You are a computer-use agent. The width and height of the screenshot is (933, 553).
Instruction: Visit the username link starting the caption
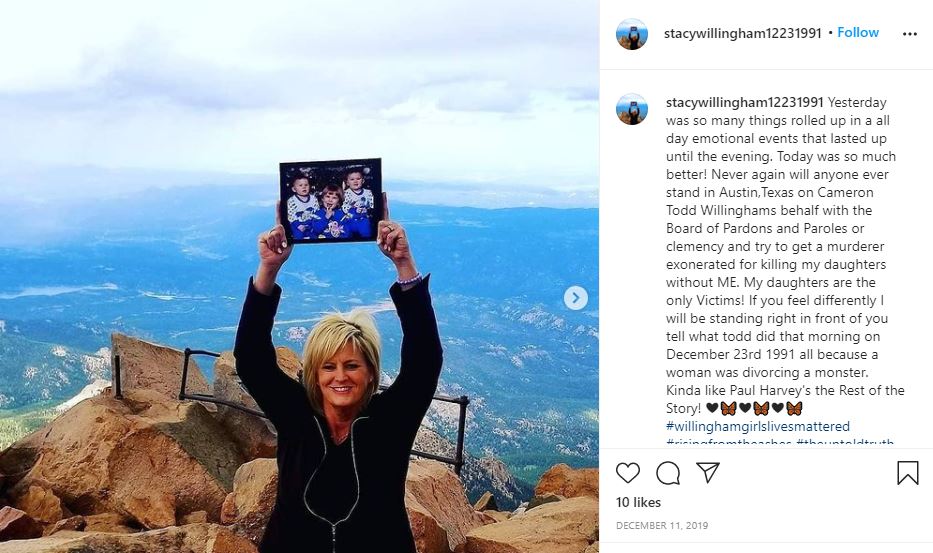744,102
